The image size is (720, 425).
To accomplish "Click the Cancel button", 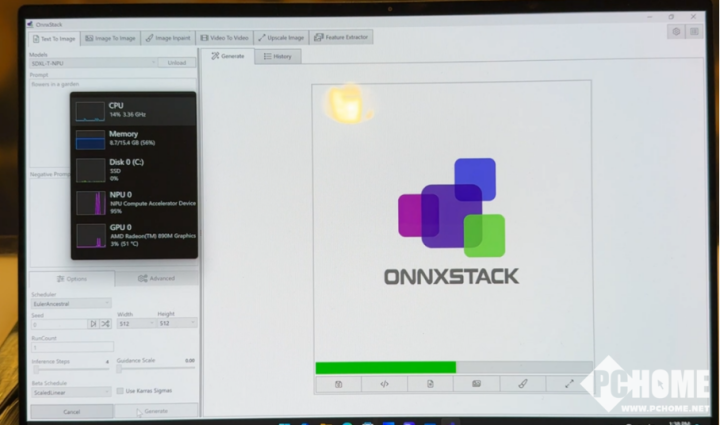I will click(72, 412).
